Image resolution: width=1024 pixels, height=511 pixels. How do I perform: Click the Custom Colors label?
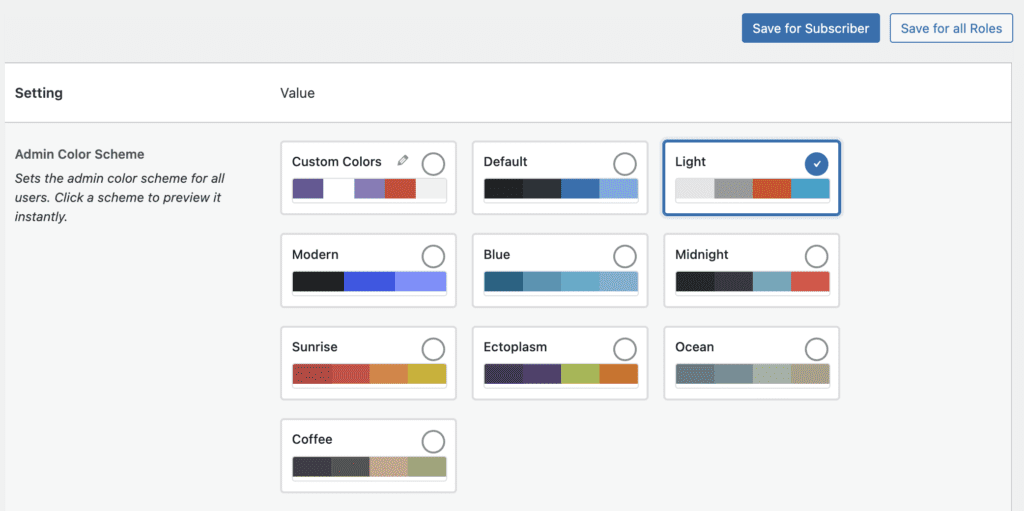336,161
